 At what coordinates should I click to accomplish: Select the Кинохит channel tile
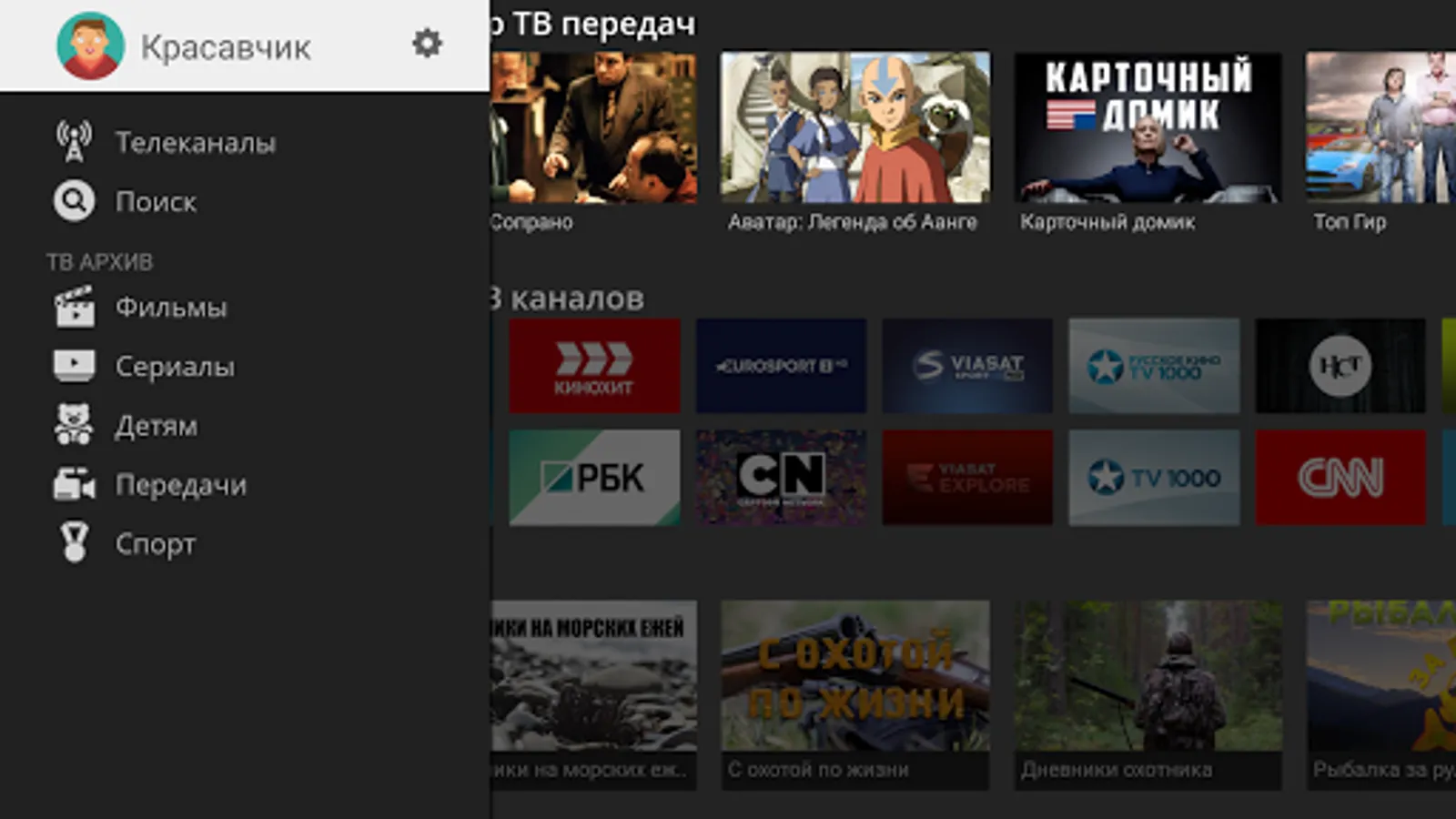click(x=594, y=366)
